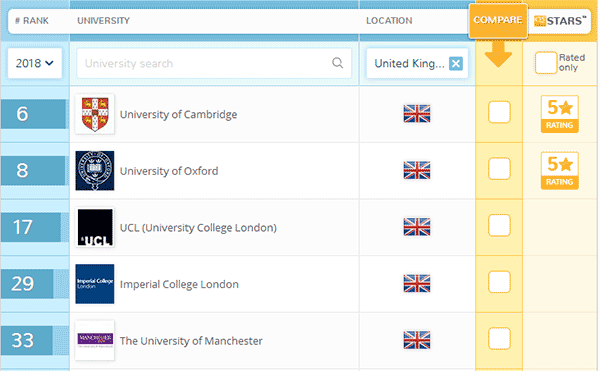Select compare checkbox for University of Manchester
Viewport: 600px width, 371px height.
click(499, 338)
